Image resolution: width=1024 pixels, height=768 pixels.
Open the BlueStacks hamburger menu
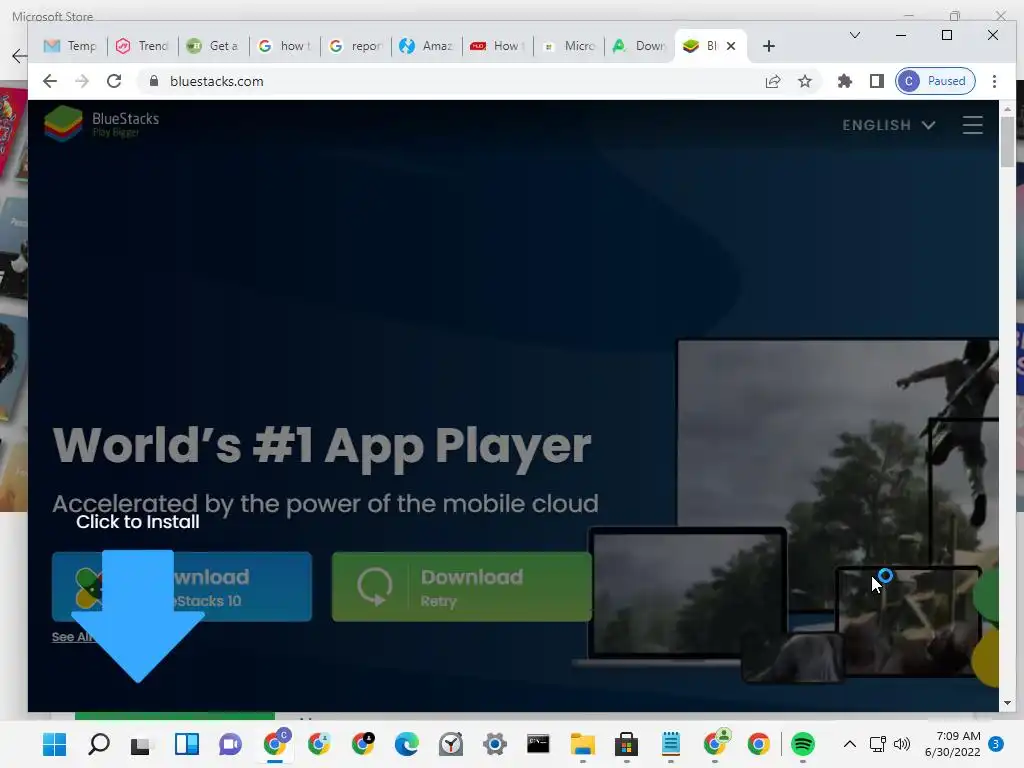point(972,125)
